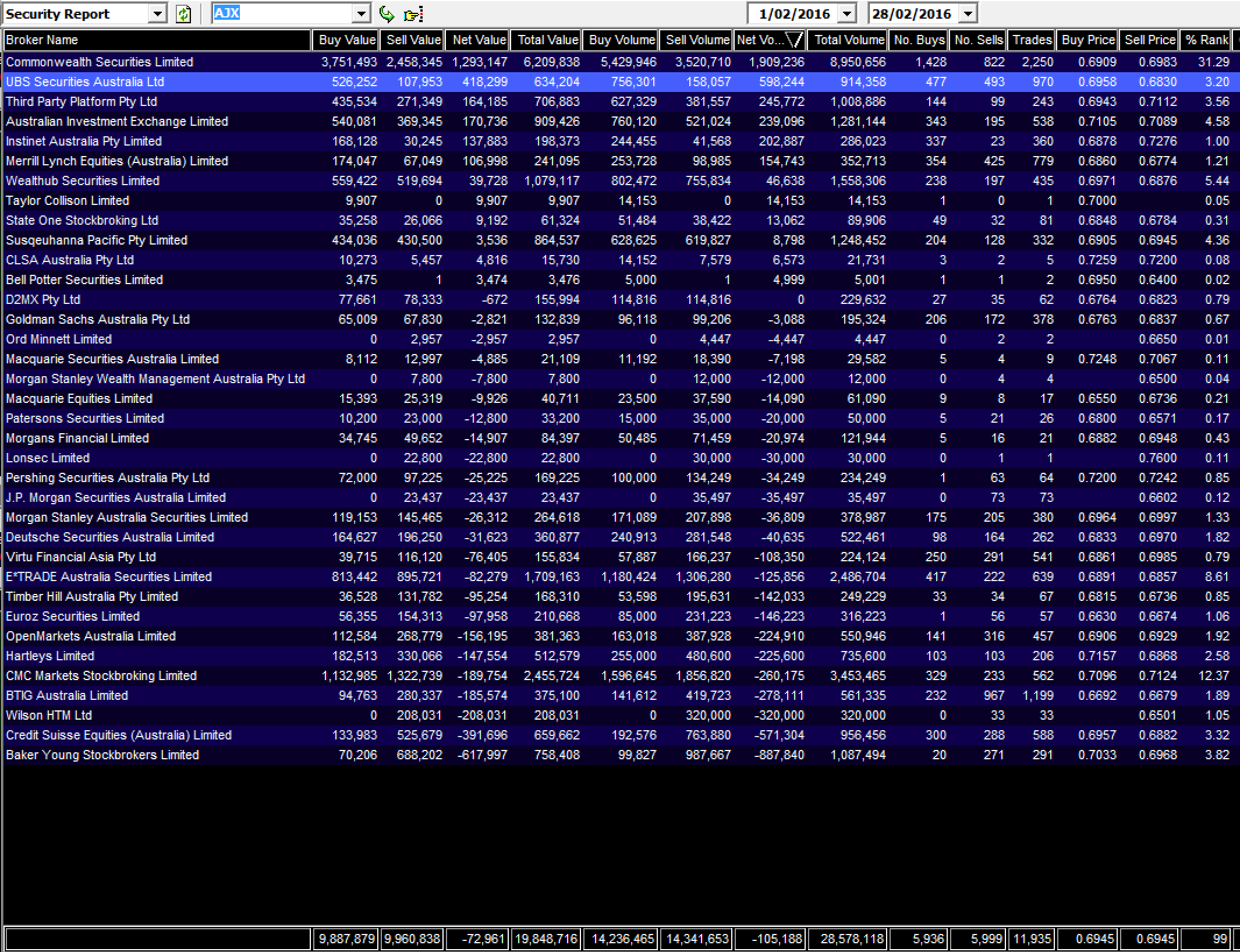Select Morgan Stanley Wealth Management Australia row
1240x952 pixels.
pos(621,378)
